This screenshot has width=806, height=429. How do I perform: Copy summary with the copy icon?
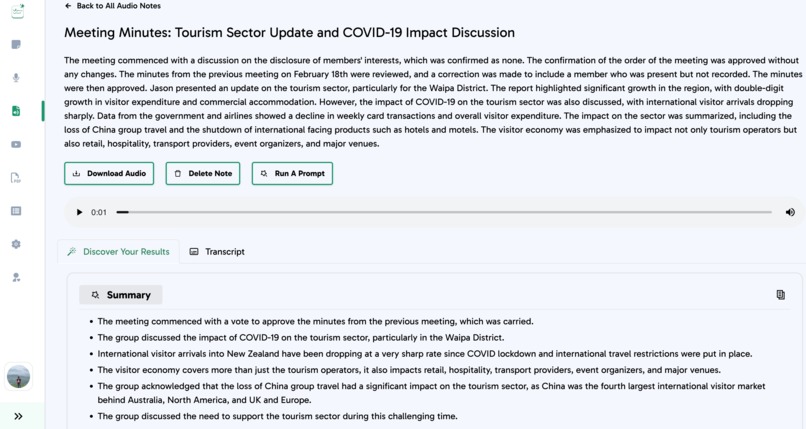point(780,294)
